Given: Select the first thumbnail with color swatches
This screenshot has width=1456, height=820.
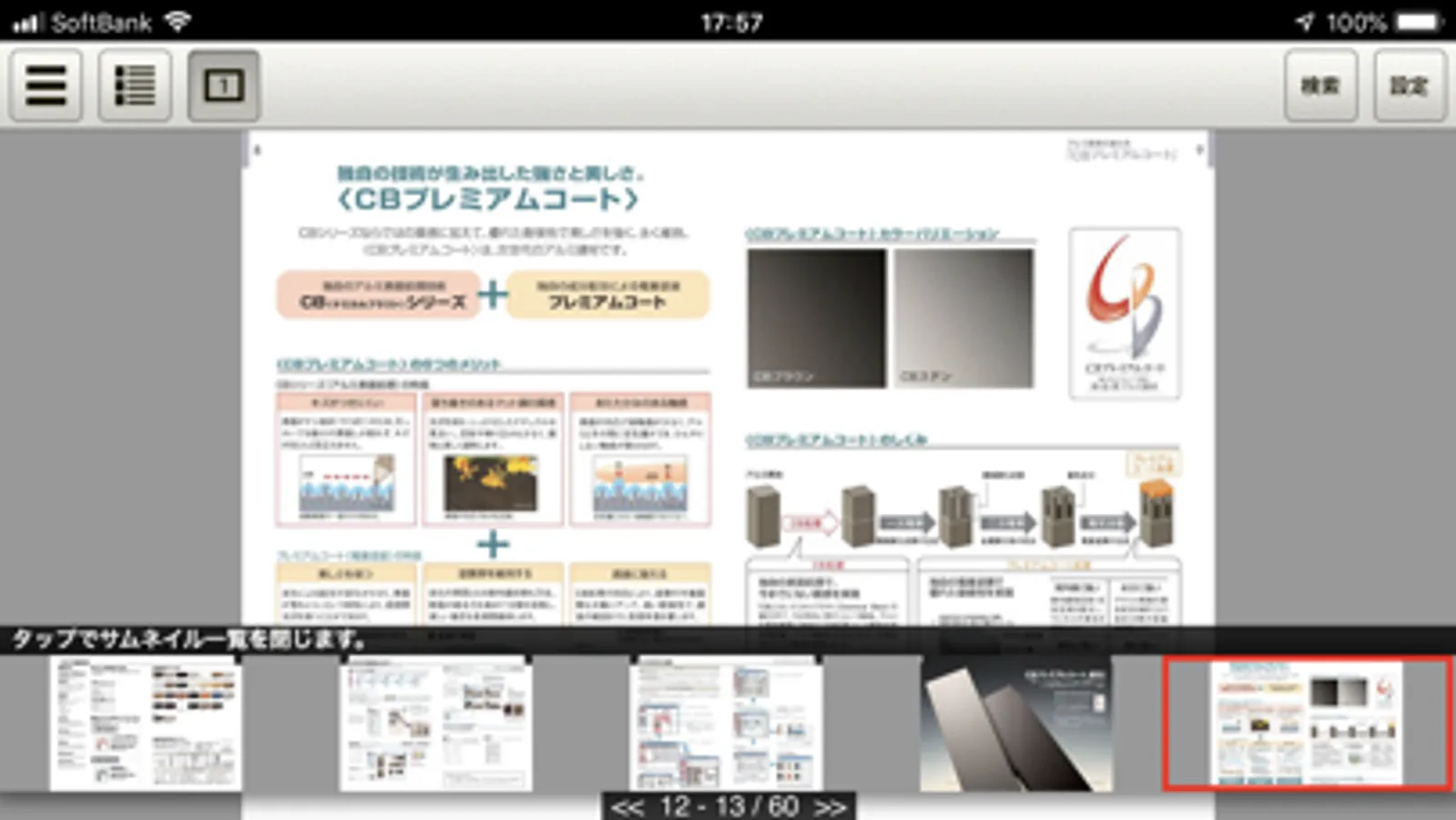Looking at the screenshot, I should [146, 723].
